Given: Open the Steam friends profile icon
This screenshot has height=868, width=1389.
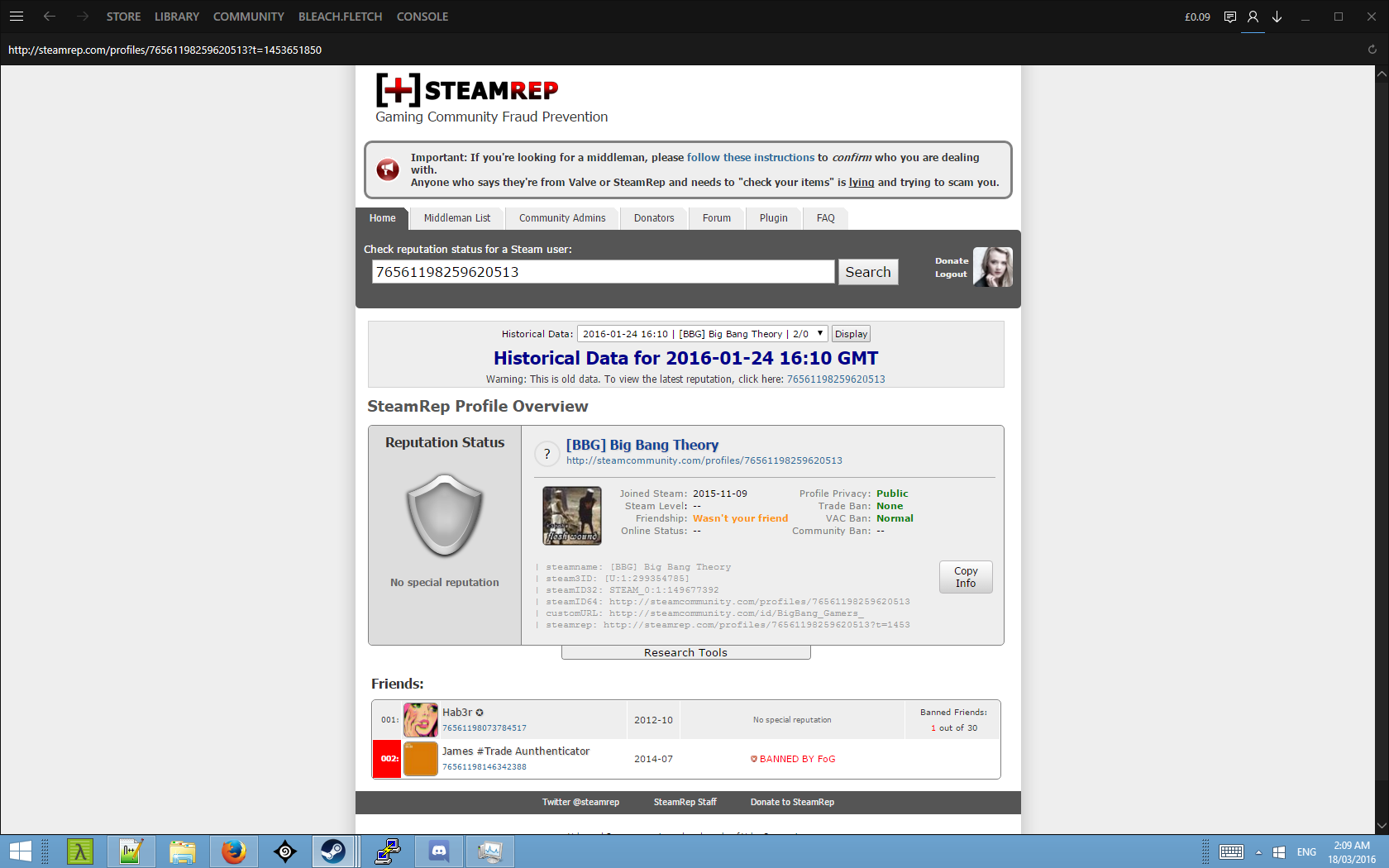Looking at the screenshot, I should click(1253, 17).
